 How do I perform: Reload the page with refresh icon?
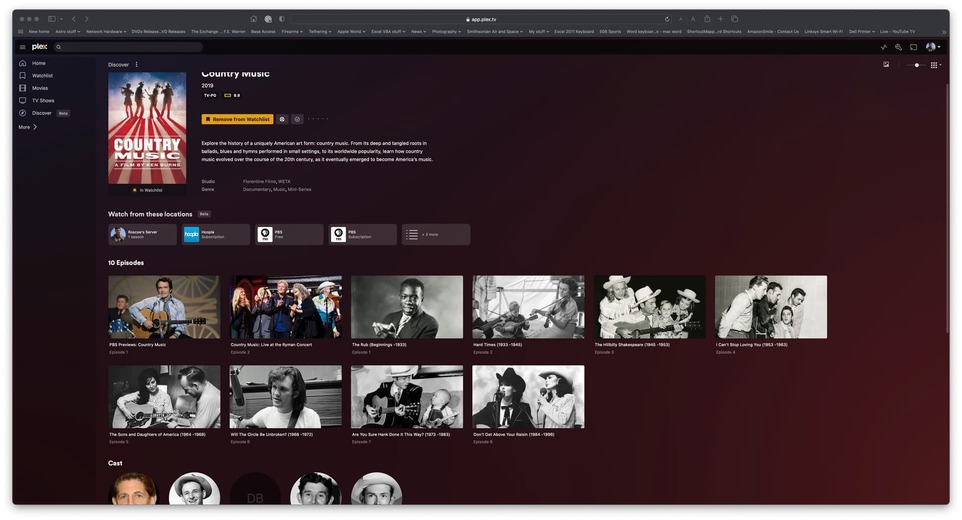pos(667,19)
